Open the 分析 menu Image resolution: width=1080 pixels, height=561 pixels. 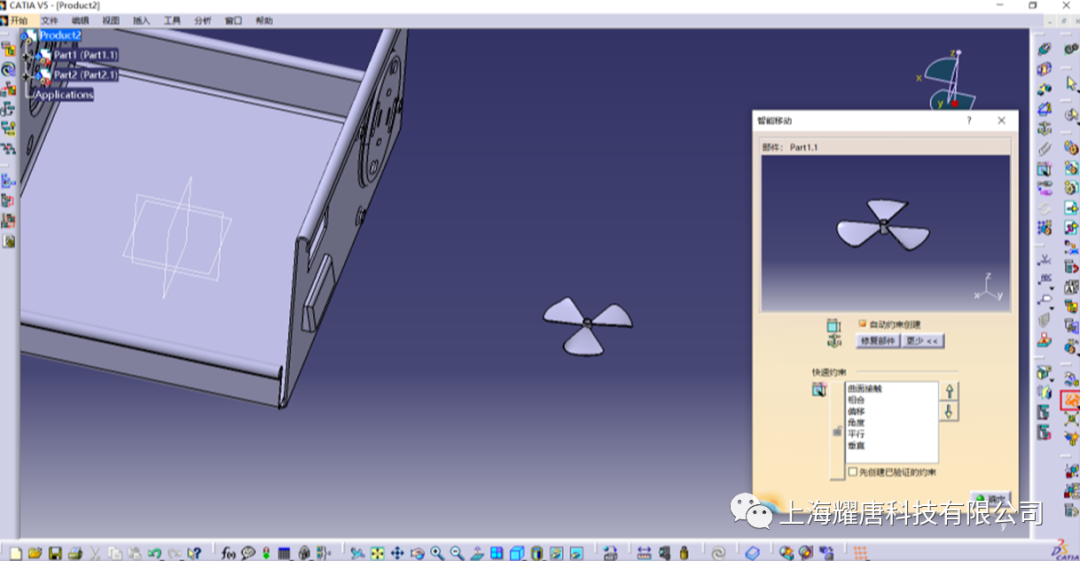tap(202, 21)
